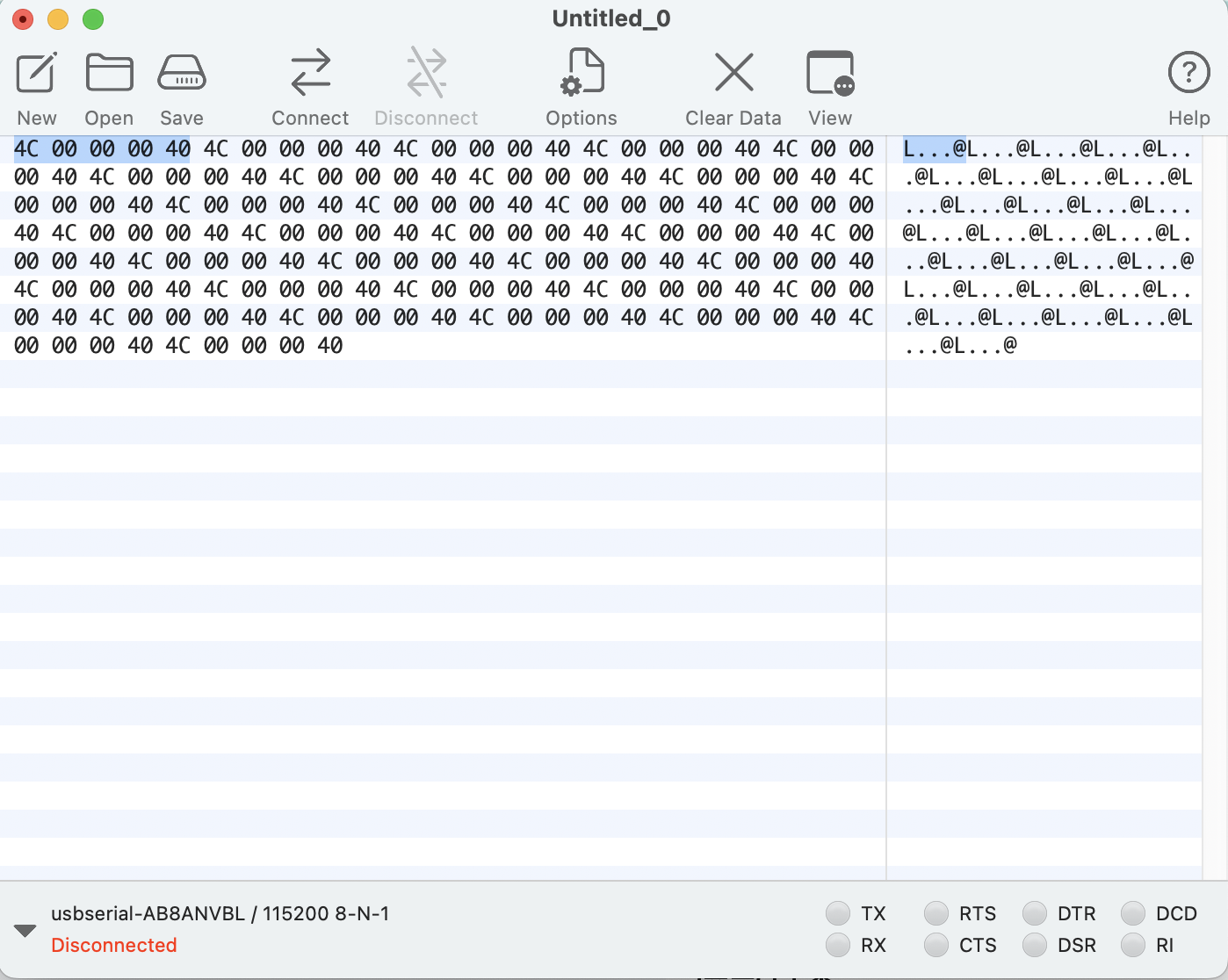The image size is (1228, 980).
Task: Open Help with the question mark icon
Action: [x=1189, y=73]
